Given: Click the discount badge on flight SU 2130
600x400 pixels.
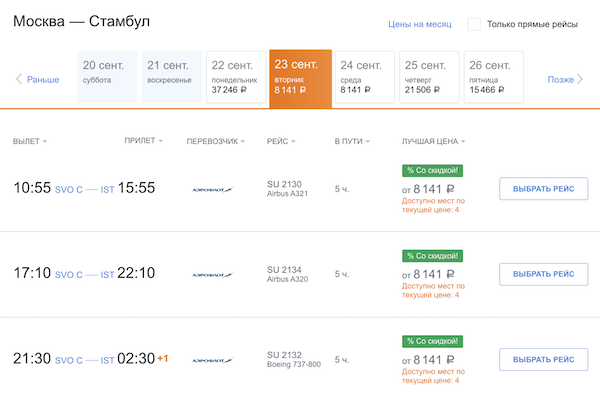Looking at the screenshot, I should pos(432,171).
